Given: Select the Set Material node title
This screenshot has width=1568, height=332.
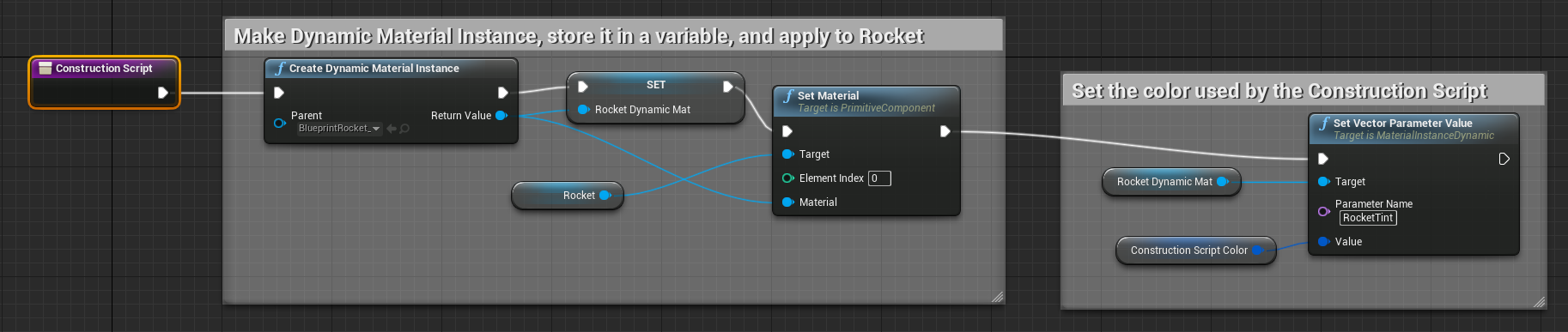Looking at the screenshot, I should [828, 95].
